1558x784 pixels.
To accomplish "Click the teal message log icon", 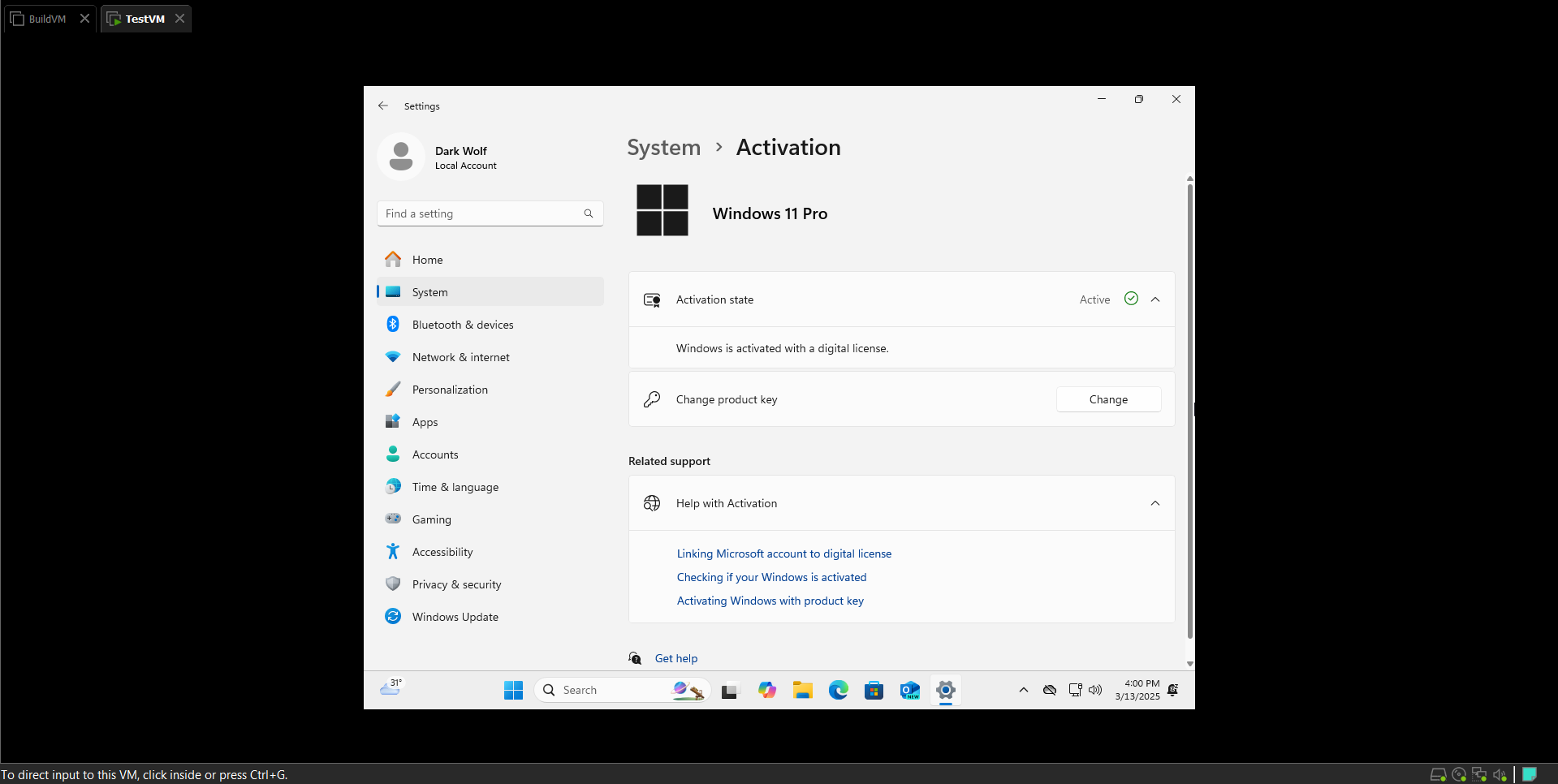I will tap(1530, 774).
